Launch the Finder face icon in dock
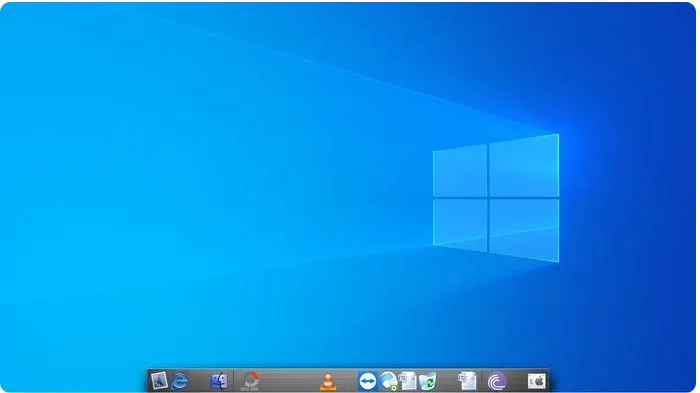 pyautogui.click(x=219, y=380)
